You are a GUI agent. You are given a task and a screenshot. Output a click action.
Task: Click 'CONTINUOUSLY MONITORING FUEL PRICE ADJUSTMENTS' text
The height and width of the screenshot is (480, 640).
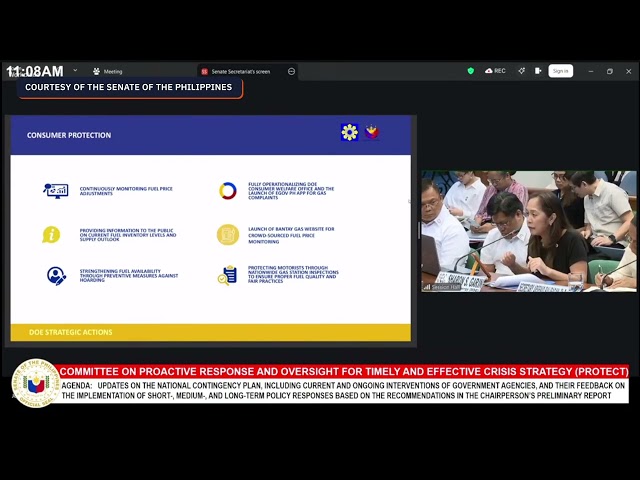click(126, 191)
